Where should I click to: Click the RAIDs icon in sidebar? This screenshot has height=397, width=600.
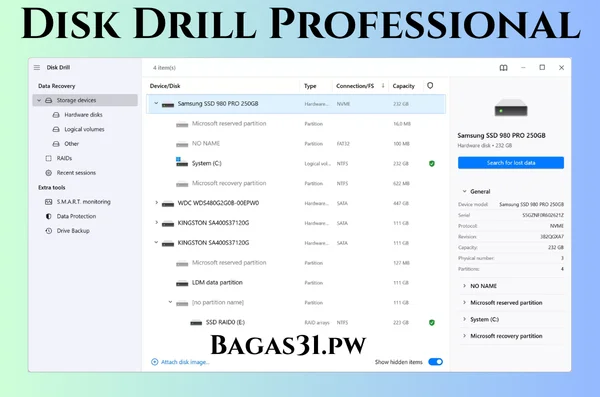(x=49, y=158)
